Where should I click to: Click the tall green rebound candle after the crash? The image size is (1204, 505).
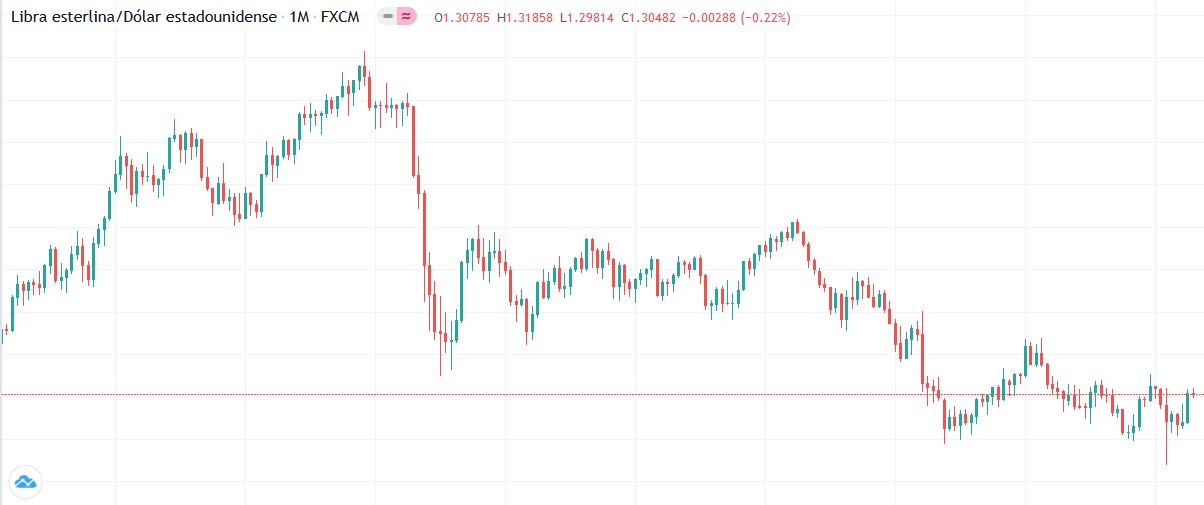(x=461, y=290)
